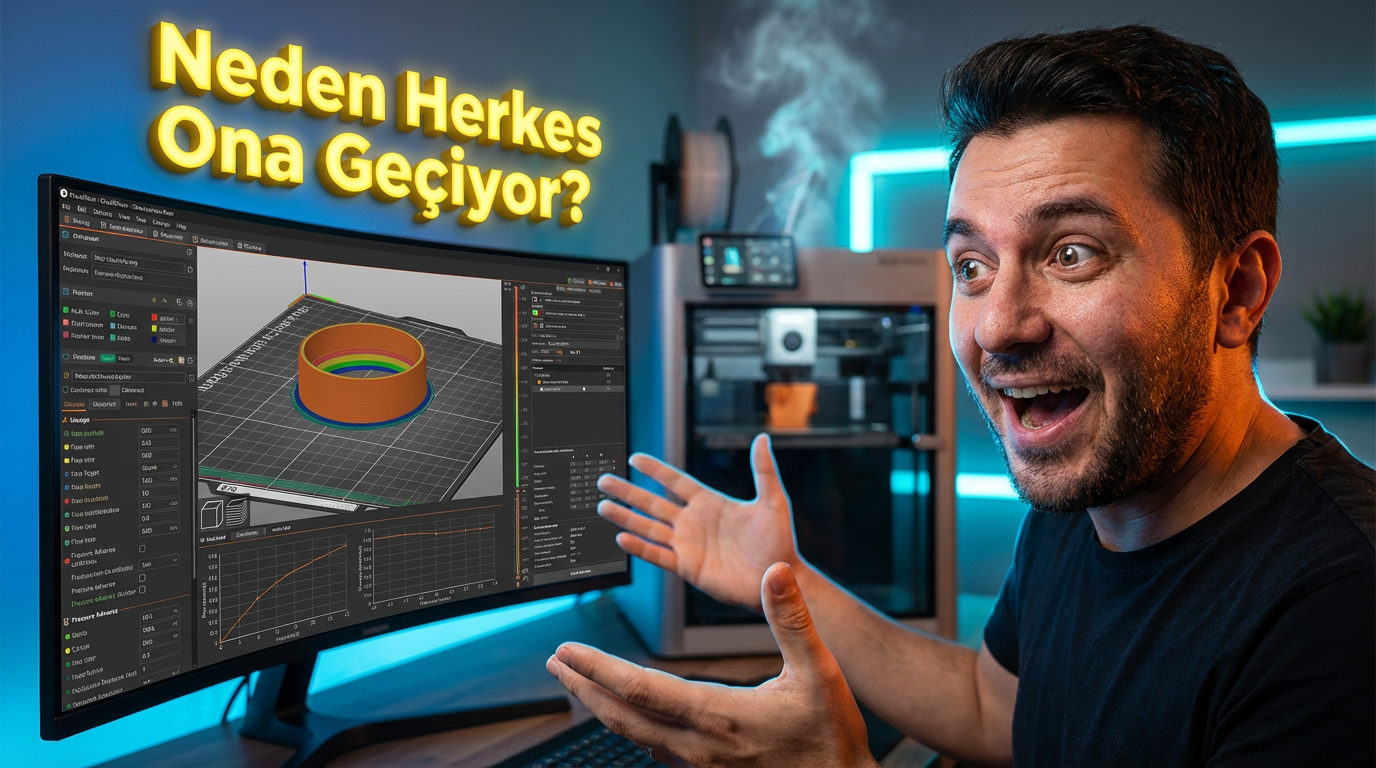Click the round app logo in the title bar
Screen dimensions: 1376x768
(64, 193)
